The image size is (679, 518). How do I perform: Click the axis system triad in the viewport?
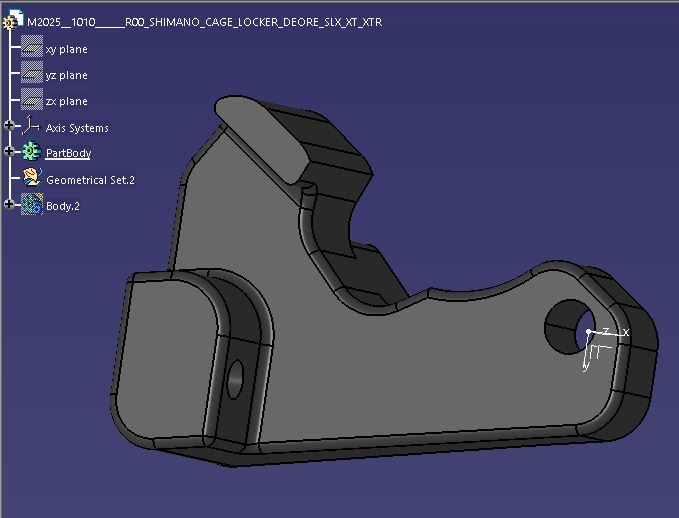pyautogui.click(x=604, y=348)
